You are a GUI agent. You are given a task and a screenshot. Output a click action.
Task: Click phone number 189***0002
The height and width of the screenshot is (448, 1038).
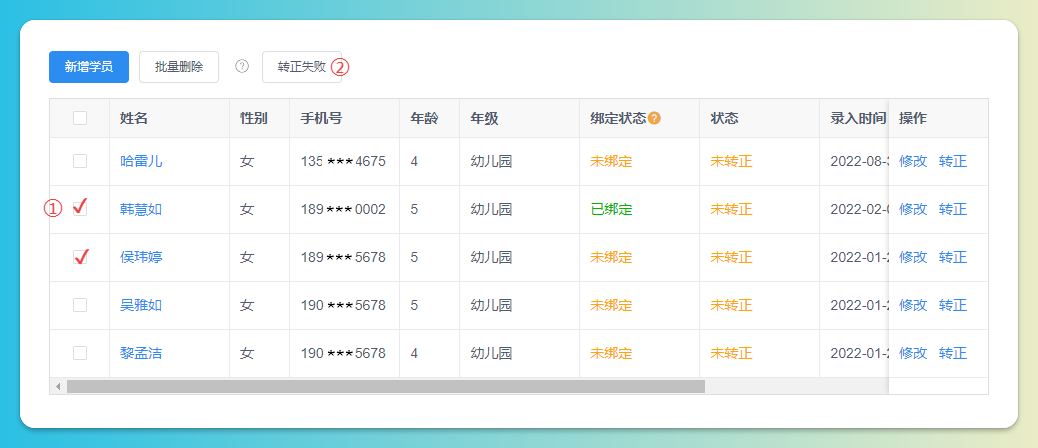coord(343,209)
